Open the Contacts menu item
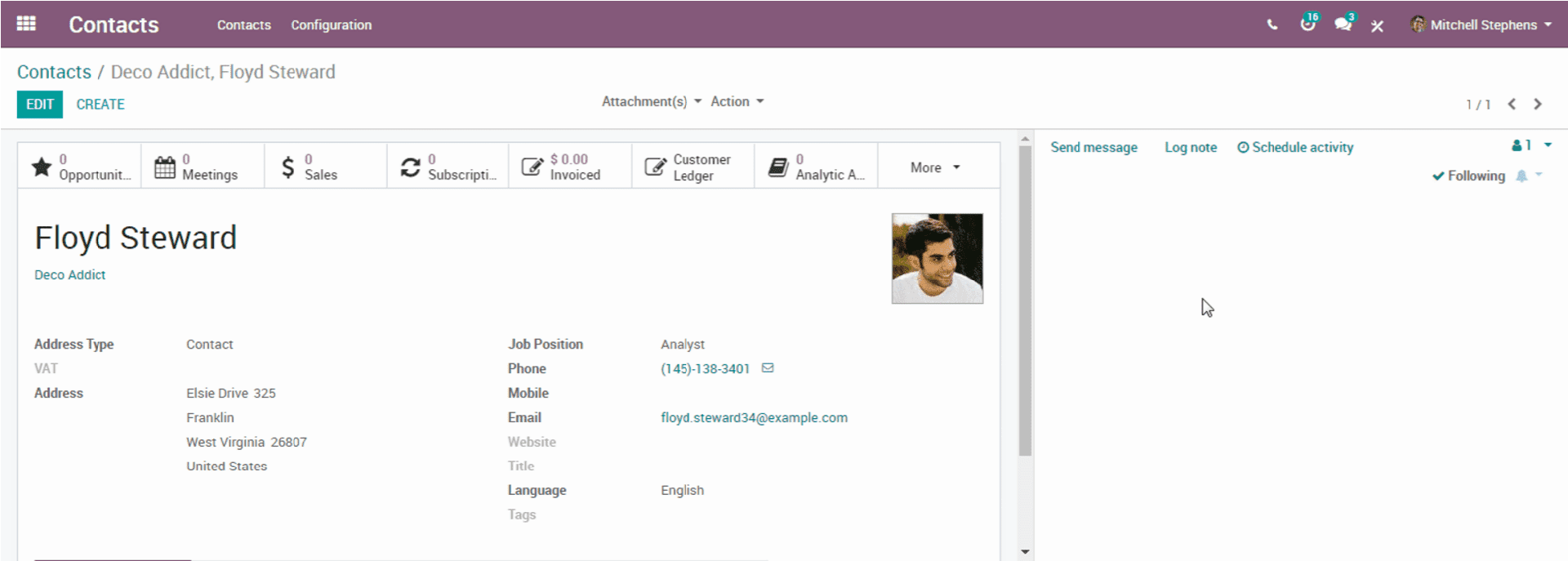 (x=244, y=25)
